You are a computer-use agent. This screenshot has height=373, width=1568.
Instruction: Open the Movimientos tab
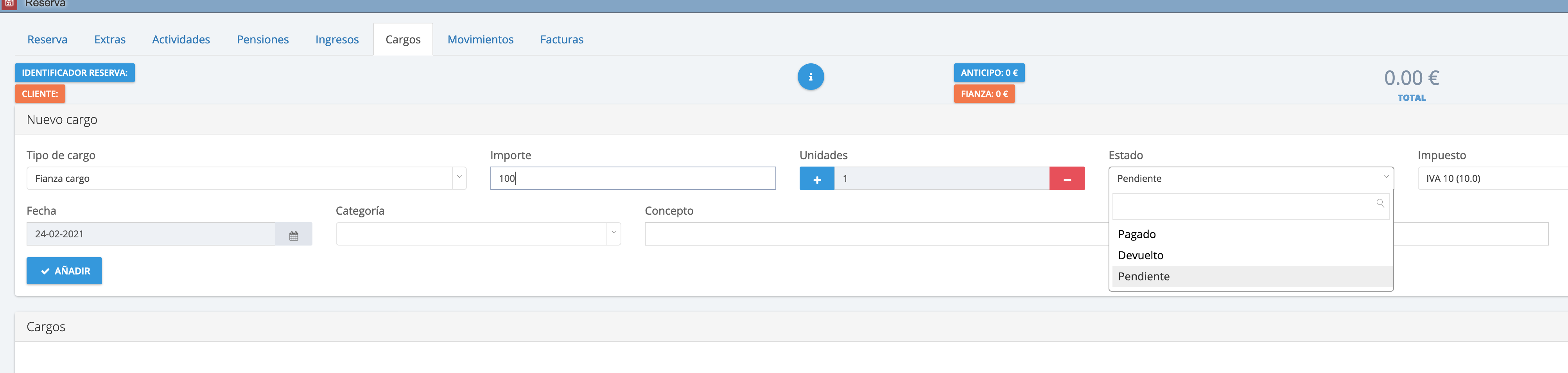[x=480, y=39]
